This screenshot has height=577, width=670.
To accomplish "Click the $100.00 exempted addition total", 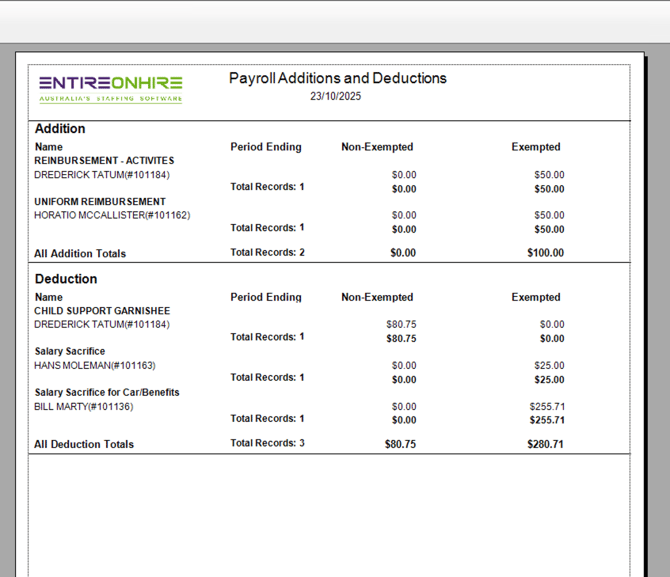I will pyautogui.click(x=545, y=254).
